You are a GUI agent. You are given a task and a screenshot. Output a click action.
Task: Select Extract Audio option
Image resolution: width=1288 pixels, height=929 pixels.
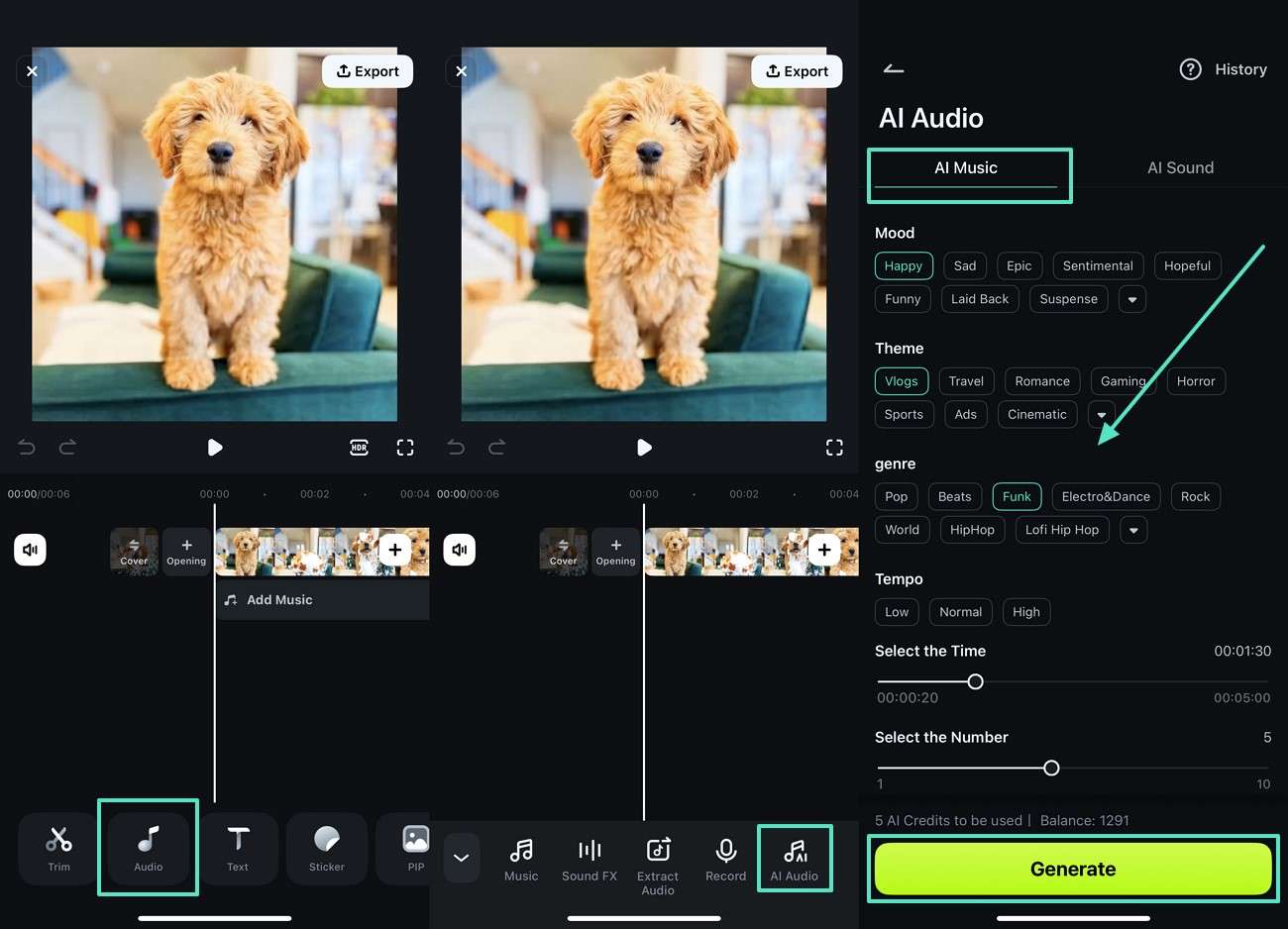(658, 866)
